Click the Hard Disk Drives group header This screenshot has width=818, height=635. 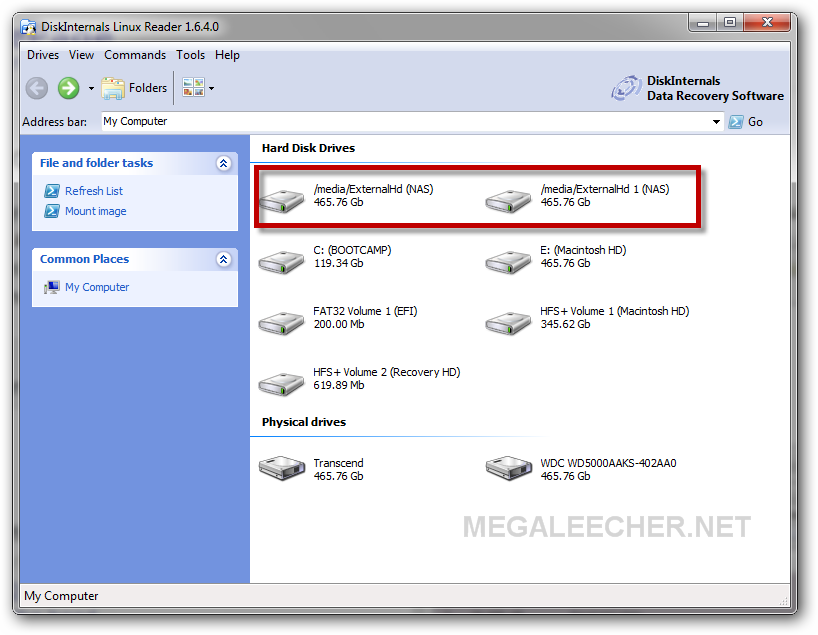click(308, 148)
